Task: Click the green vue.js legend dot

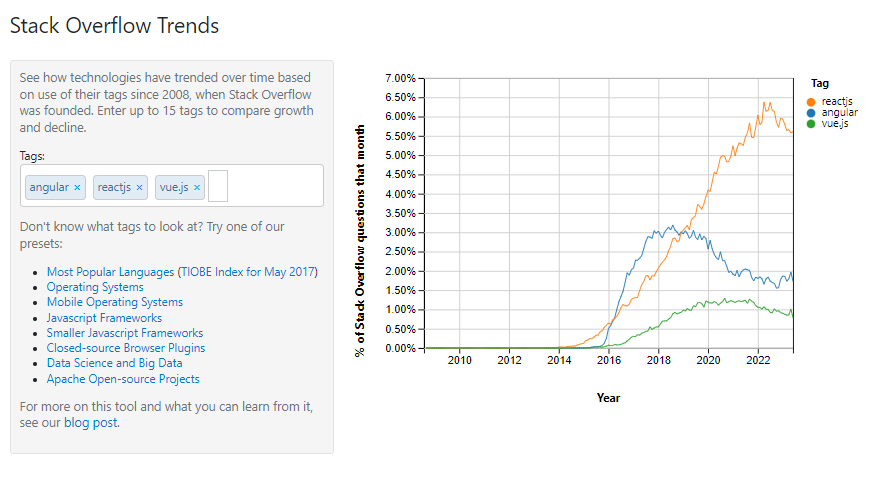Action: point(811,122)
